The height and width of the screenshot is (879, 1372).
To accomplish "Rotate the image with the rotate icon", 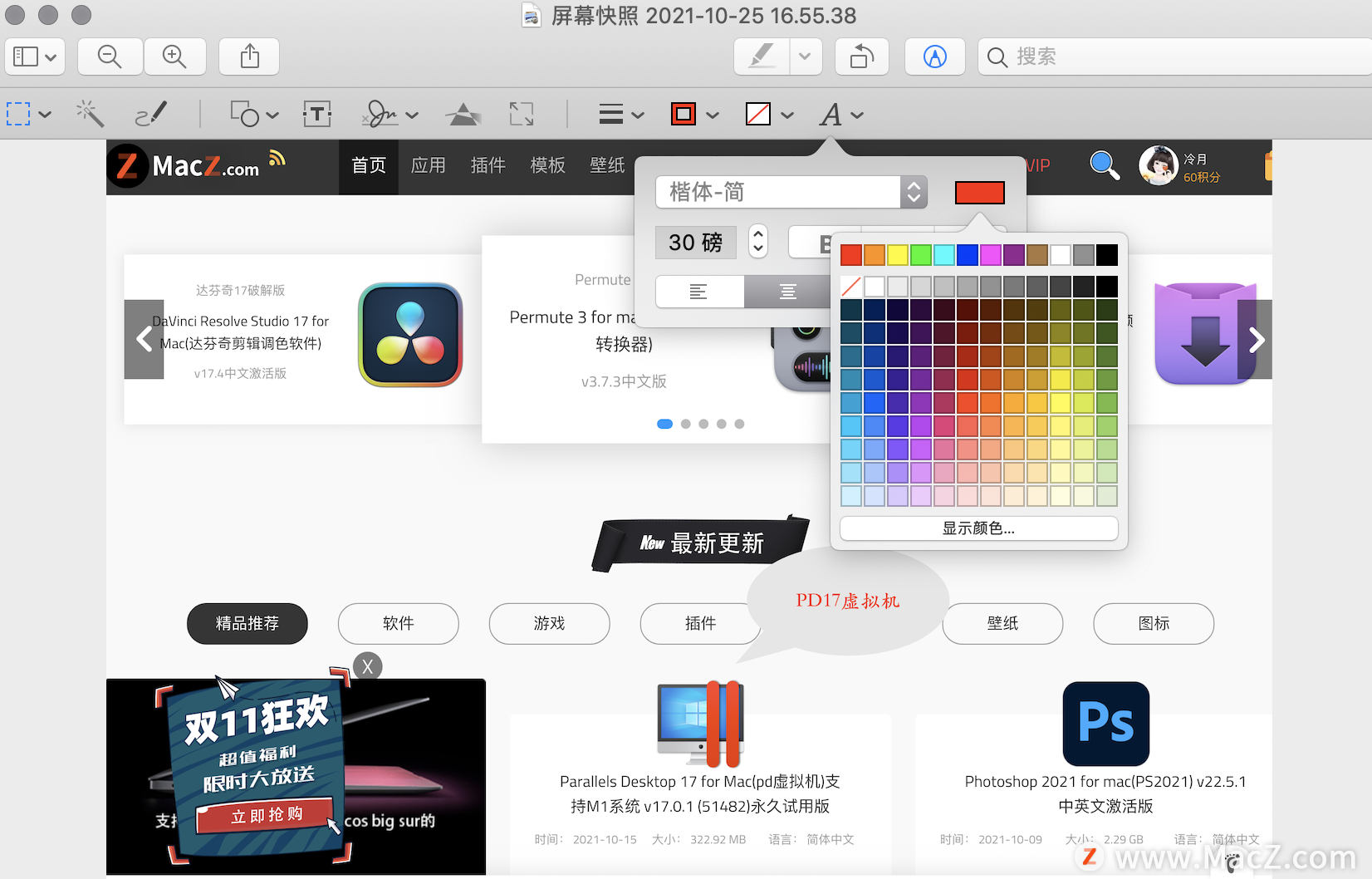I will click(862, 56).
